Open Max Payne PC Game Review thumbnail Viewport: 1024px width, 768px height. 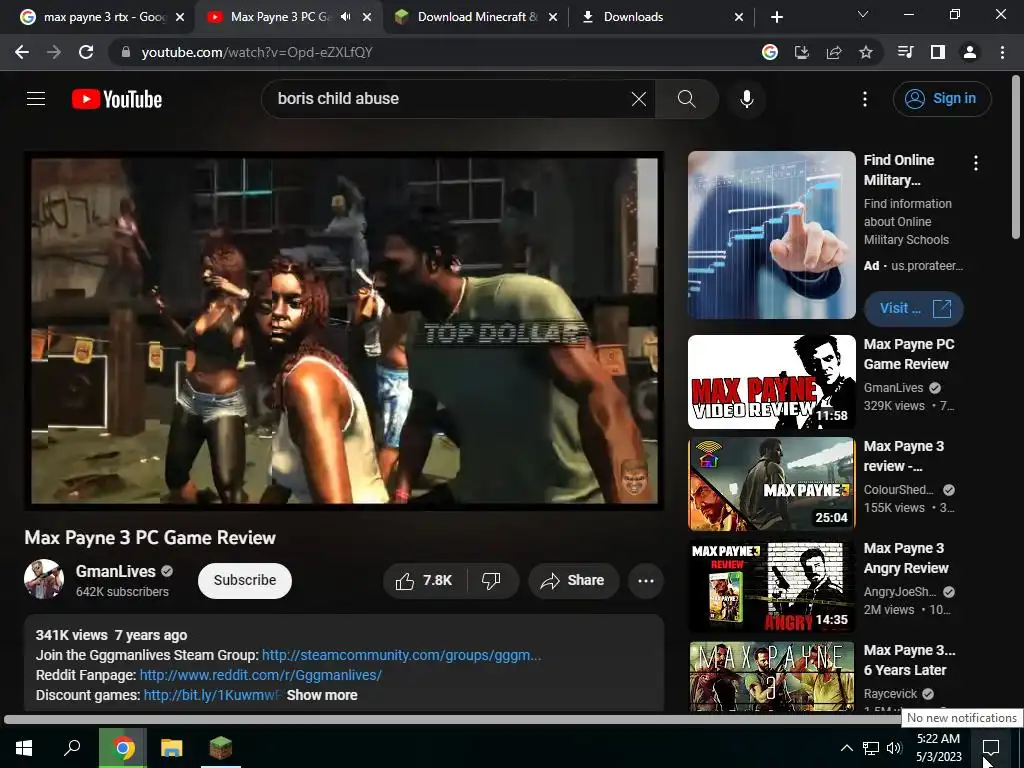772,382
